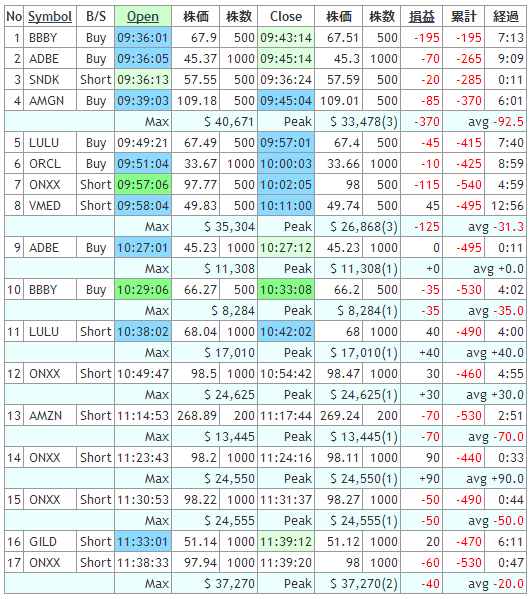
Task: Click VMED symbol in row 8
Action: pyautogui.click(x=45, y=206)
